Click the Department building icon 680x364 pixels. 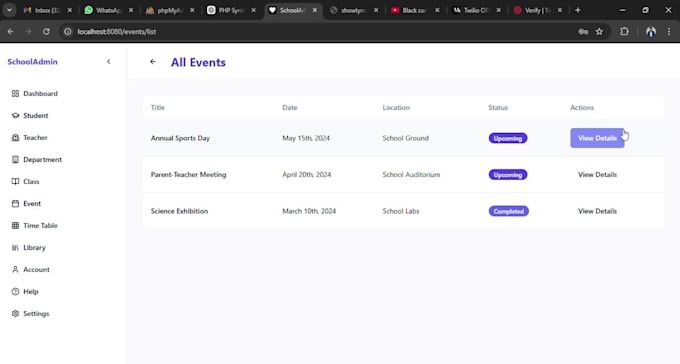(15, 160)
